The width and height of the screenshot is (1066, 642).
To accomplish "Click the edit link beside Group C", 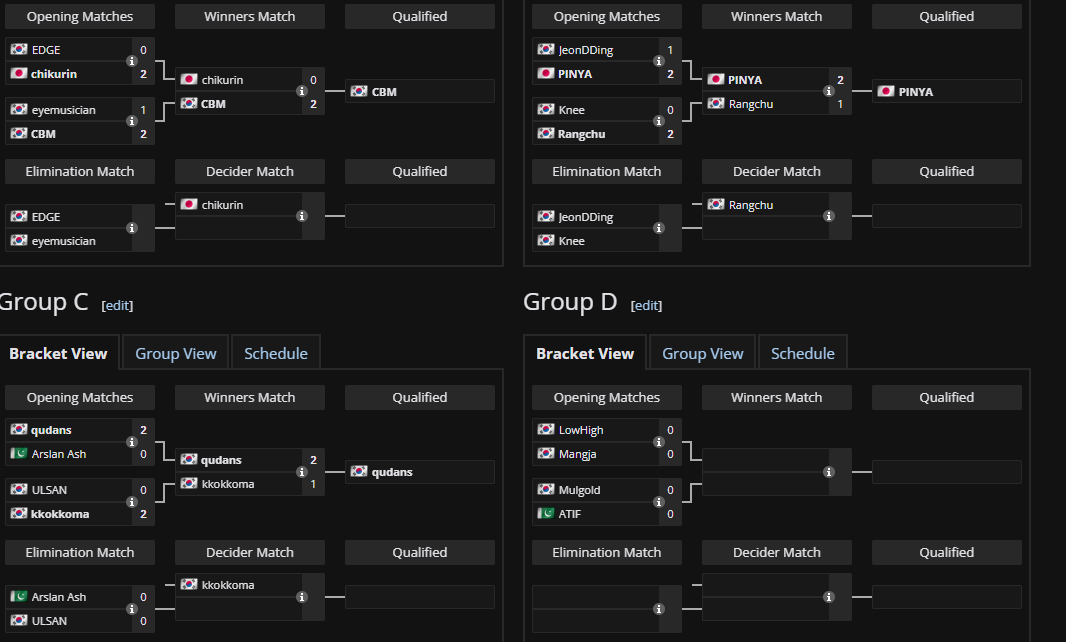I will 117,305.
